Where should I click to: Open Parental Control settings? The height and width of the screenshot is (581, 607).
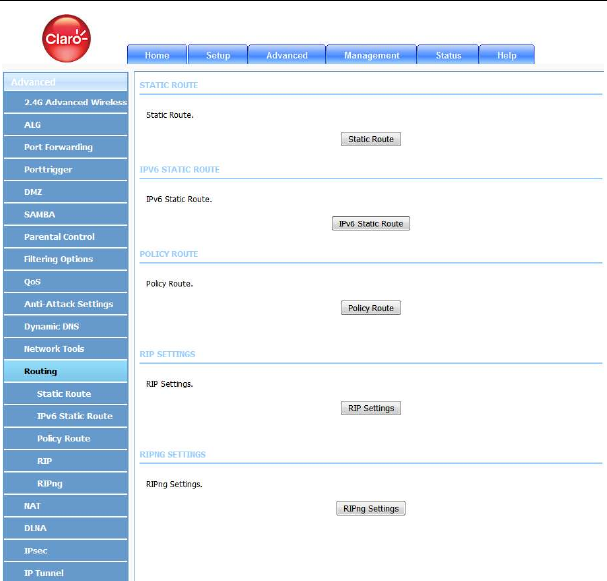pos(65,237)
